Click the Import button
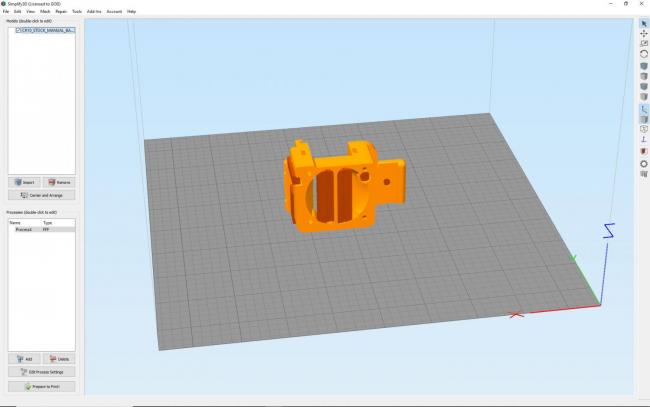Screen dimensions: 650x407 (24, 182)
